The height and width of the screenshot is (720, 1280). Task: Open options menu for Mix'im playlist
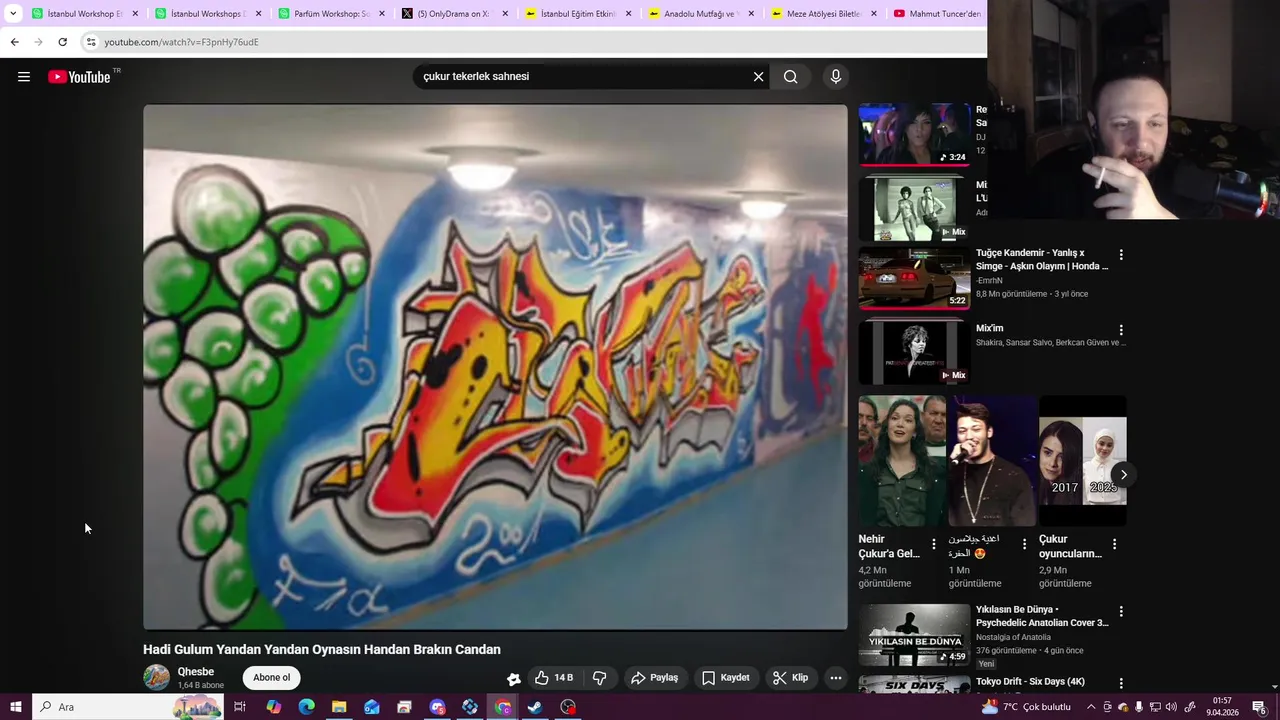(1121, 330)
